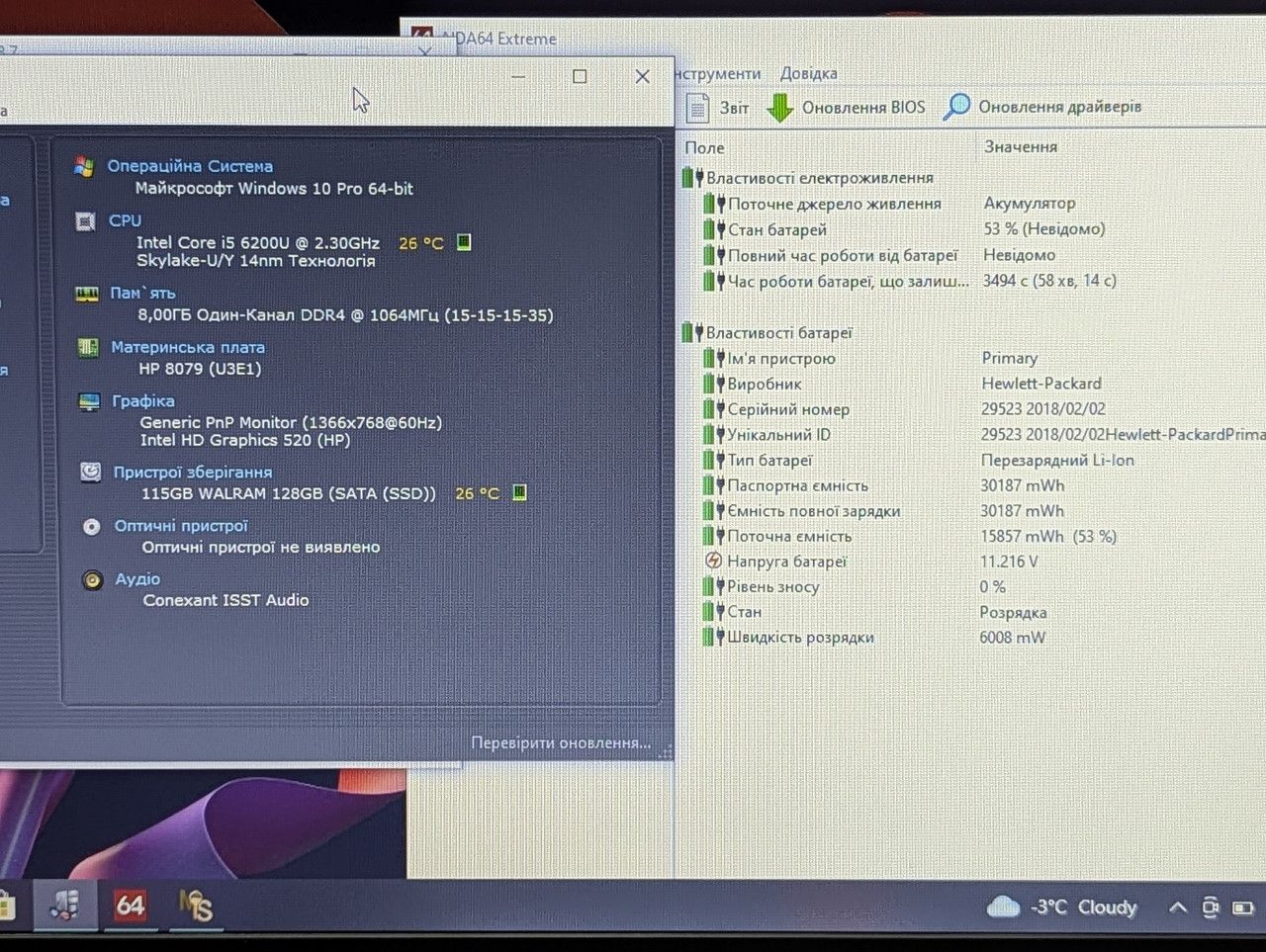Open Оновлення драйверів magnifier icon
This screenshot has height=952, width=1266.
(x=955, y=107)
